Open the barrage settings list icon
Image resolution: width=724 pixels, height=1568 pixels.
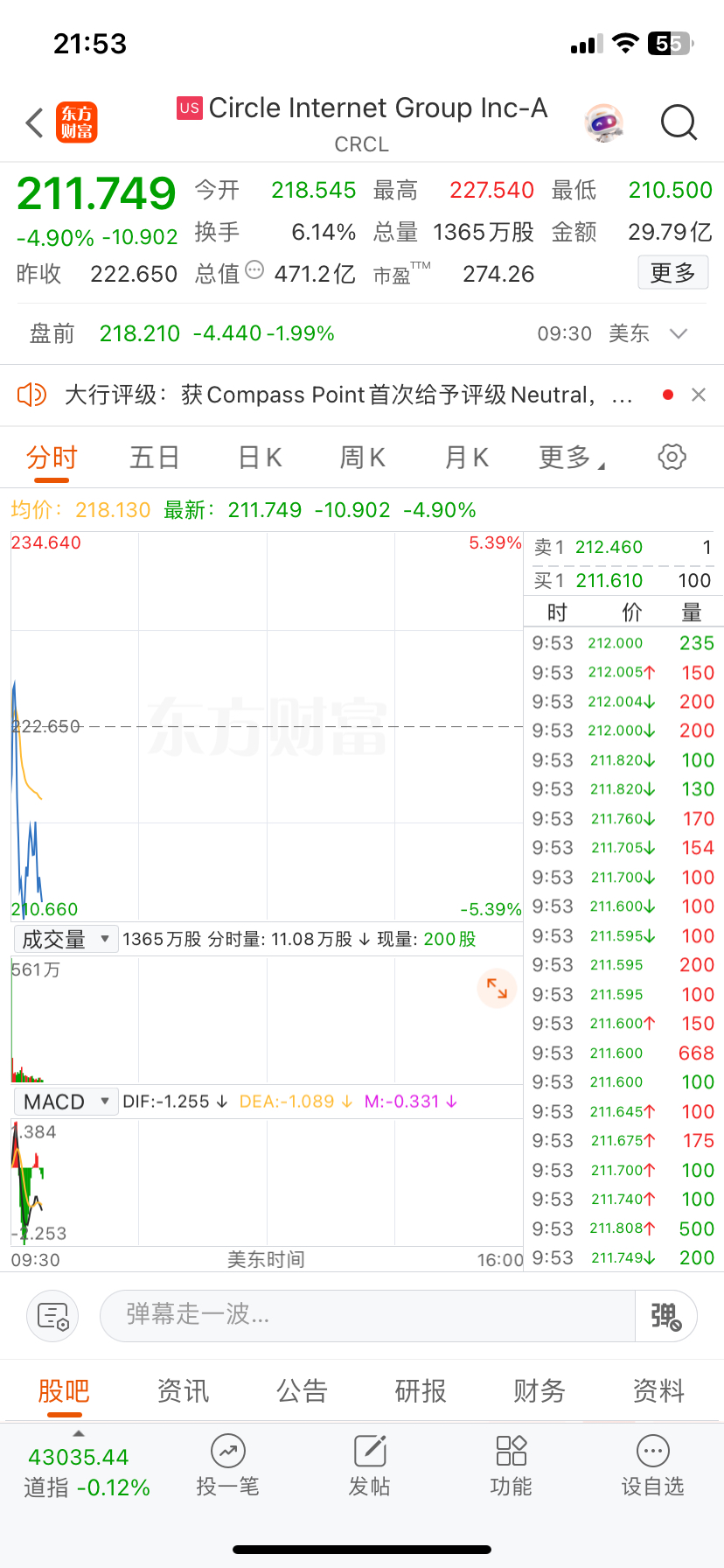point(52,1315)
